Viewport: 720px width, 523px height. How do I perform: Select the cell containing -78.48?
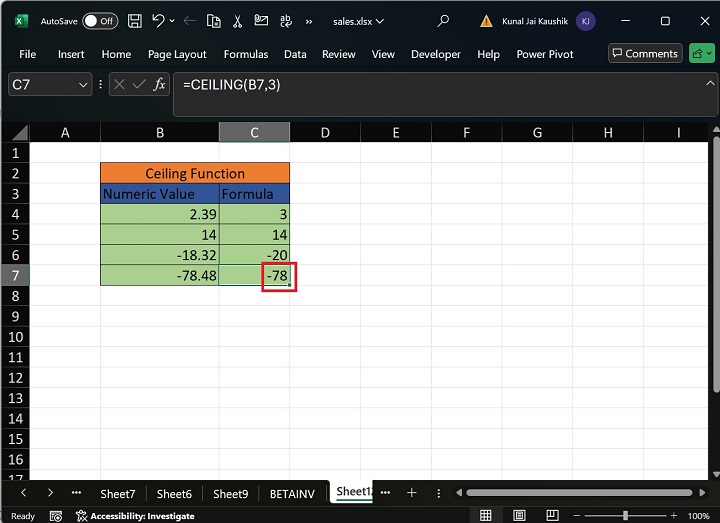click(x=160, y=276)
